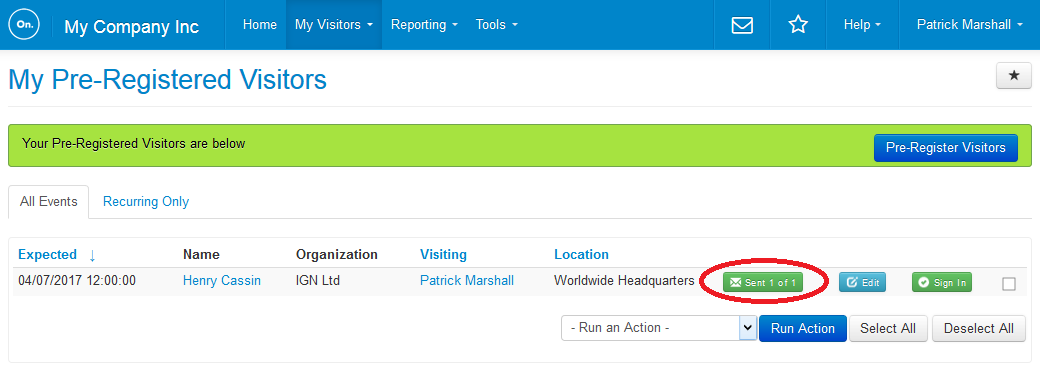The height and width of the screenshot is (367, 1040).
Task: Click the Pre-Register Visitors button
Action: click(x=946, y=147)
